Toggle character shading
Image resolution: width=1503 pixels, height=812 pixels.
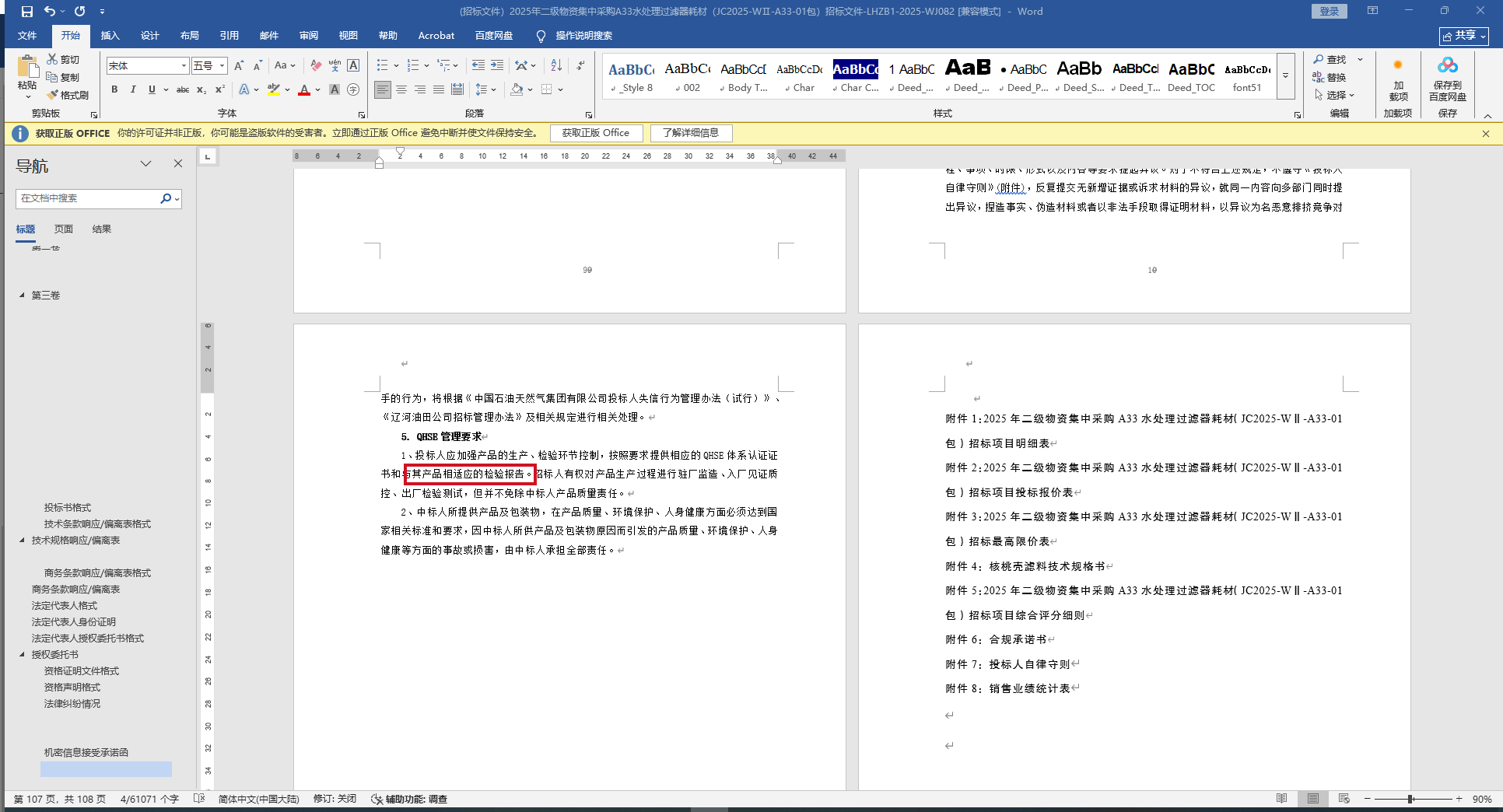pos(335,89)
